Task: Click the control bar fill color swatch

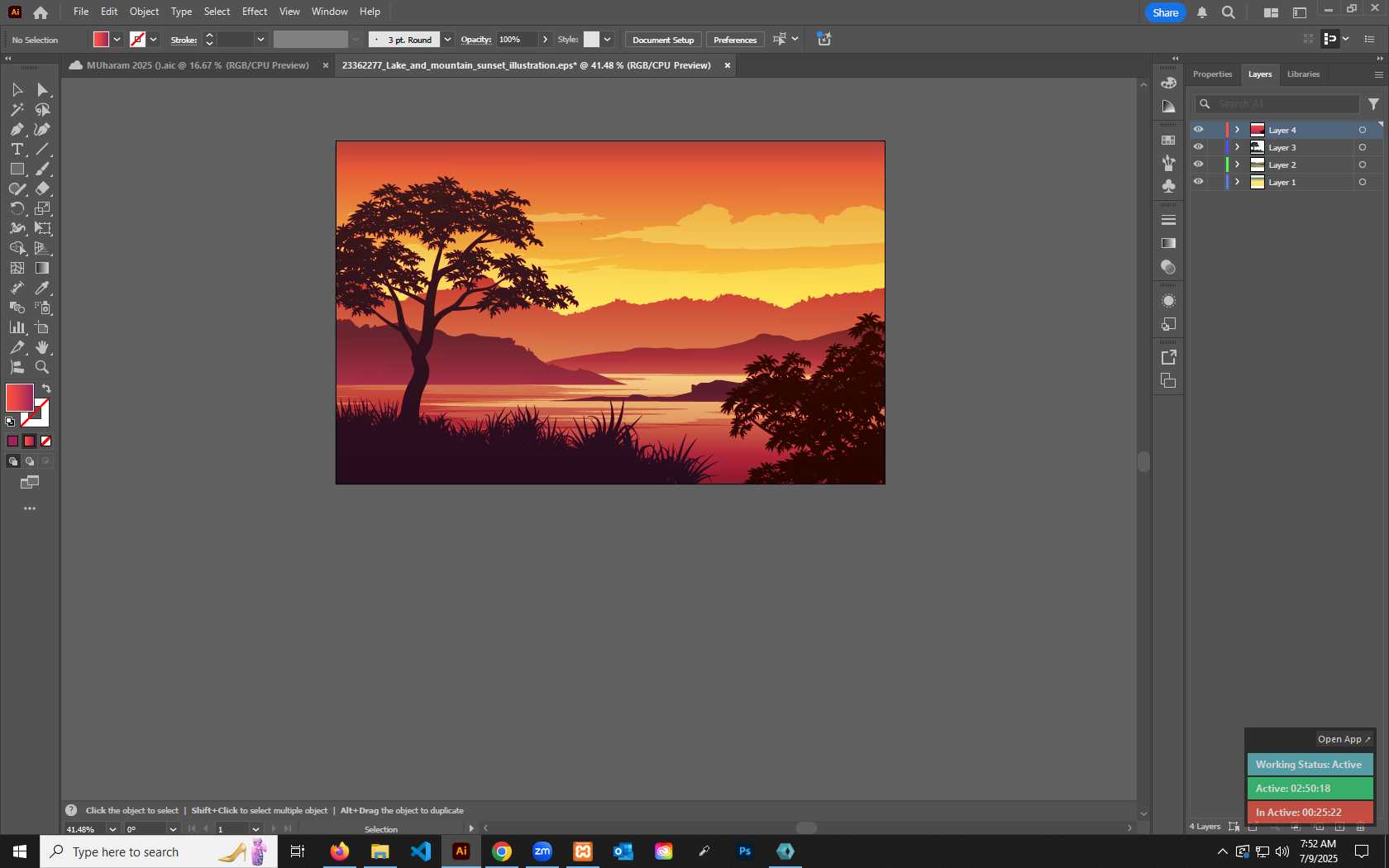Action: pos(101,40)
